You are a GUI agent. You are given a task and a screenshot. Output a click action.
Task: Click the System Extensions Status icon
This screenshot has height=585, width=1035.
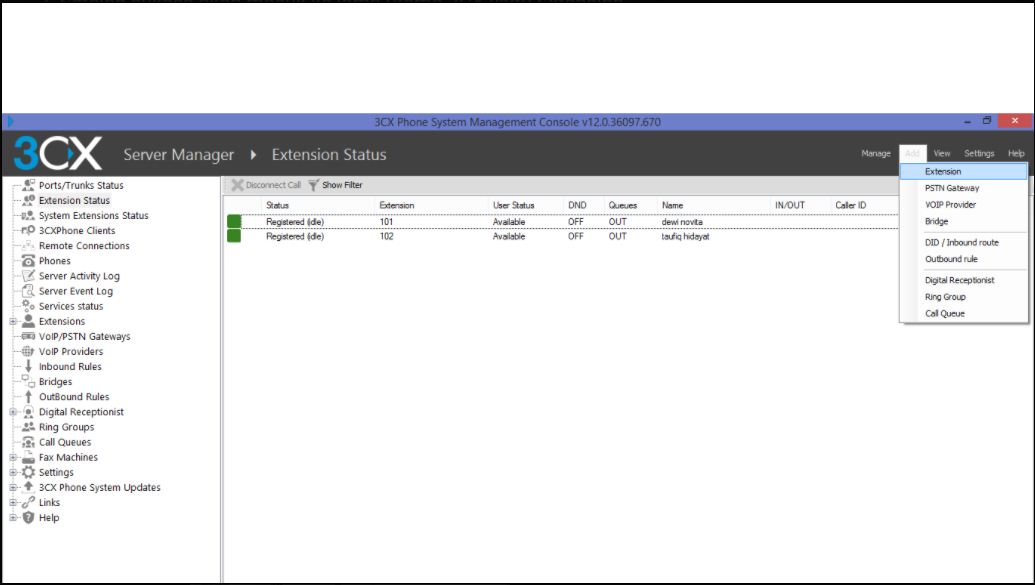28,215
